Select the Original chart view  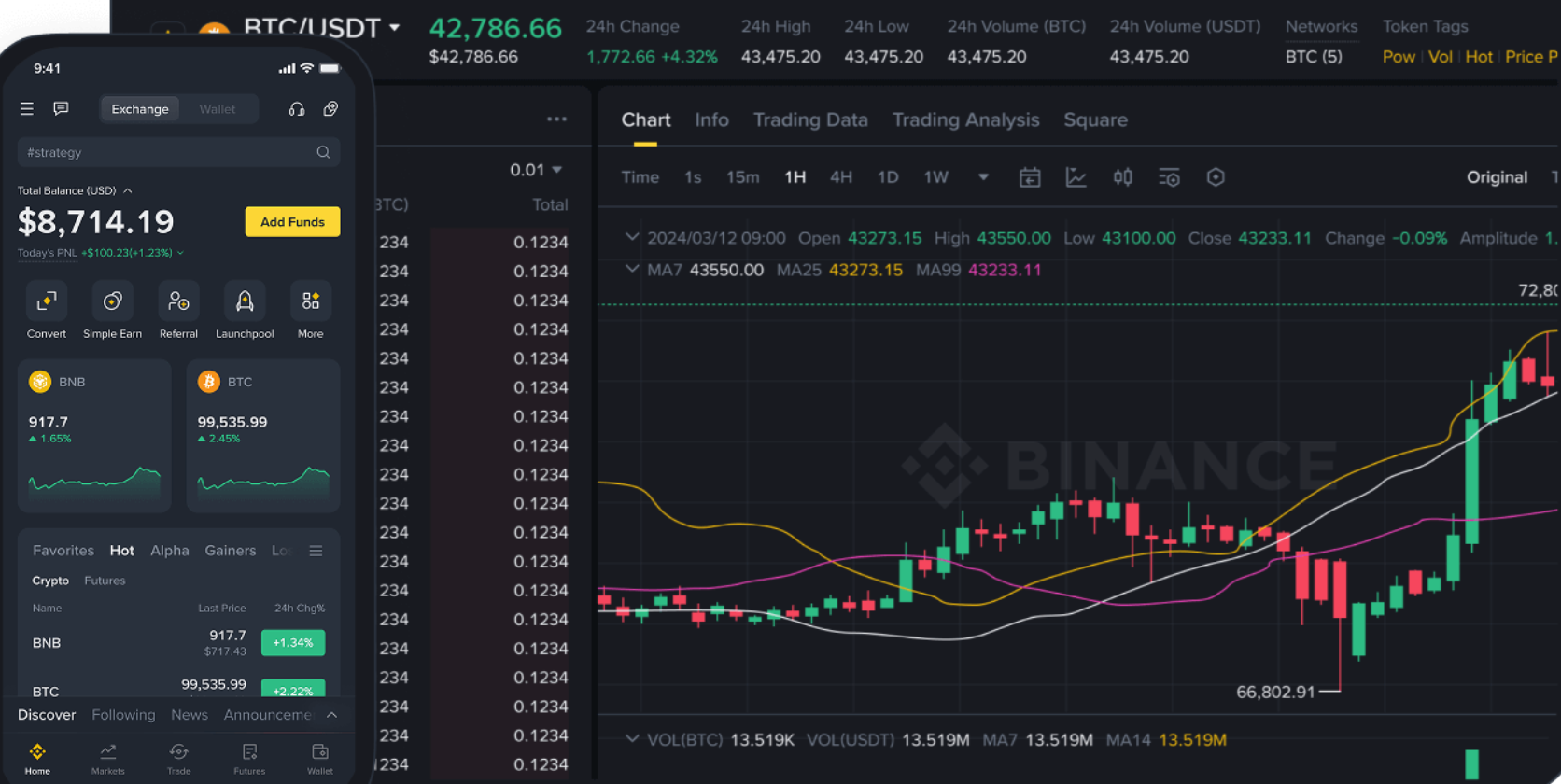pyautogui.click(x=1497, y=177)
